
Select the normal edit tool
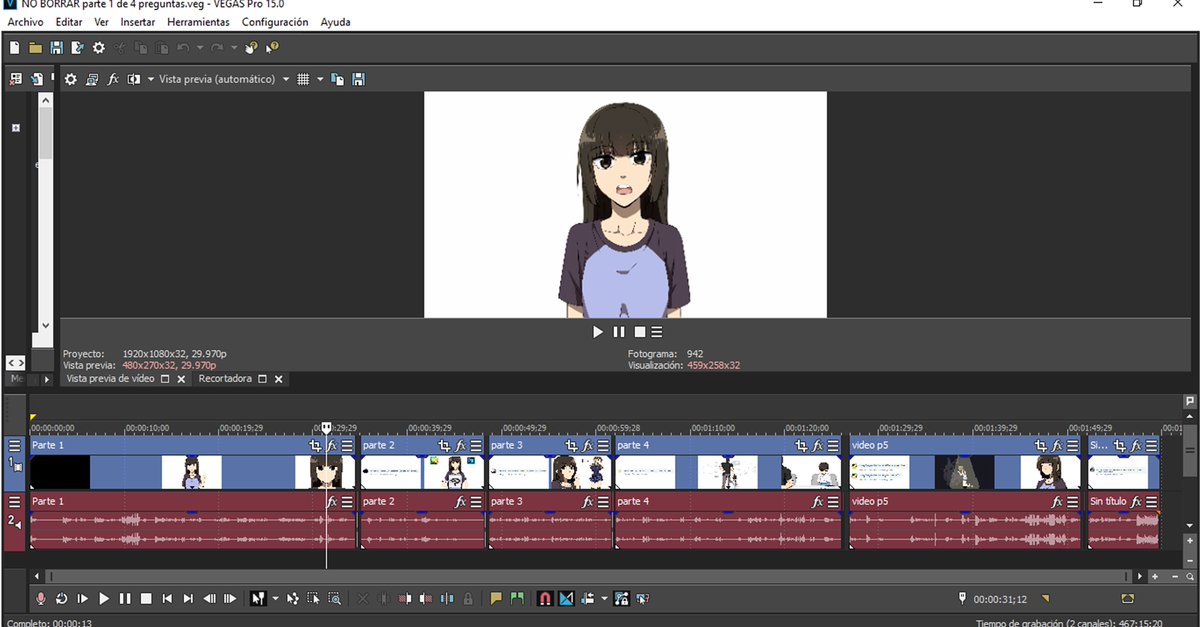(258, 598)
